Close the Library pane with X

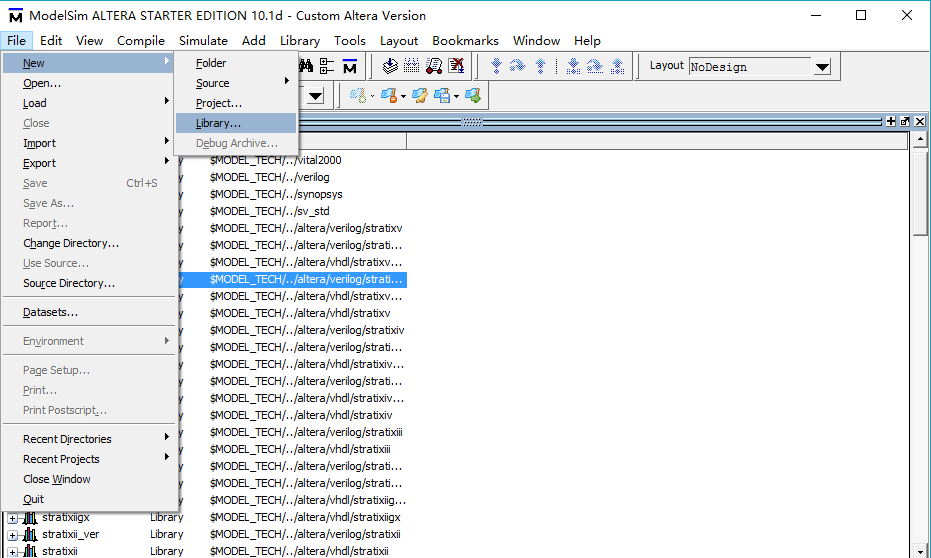(x=920, y=121)
